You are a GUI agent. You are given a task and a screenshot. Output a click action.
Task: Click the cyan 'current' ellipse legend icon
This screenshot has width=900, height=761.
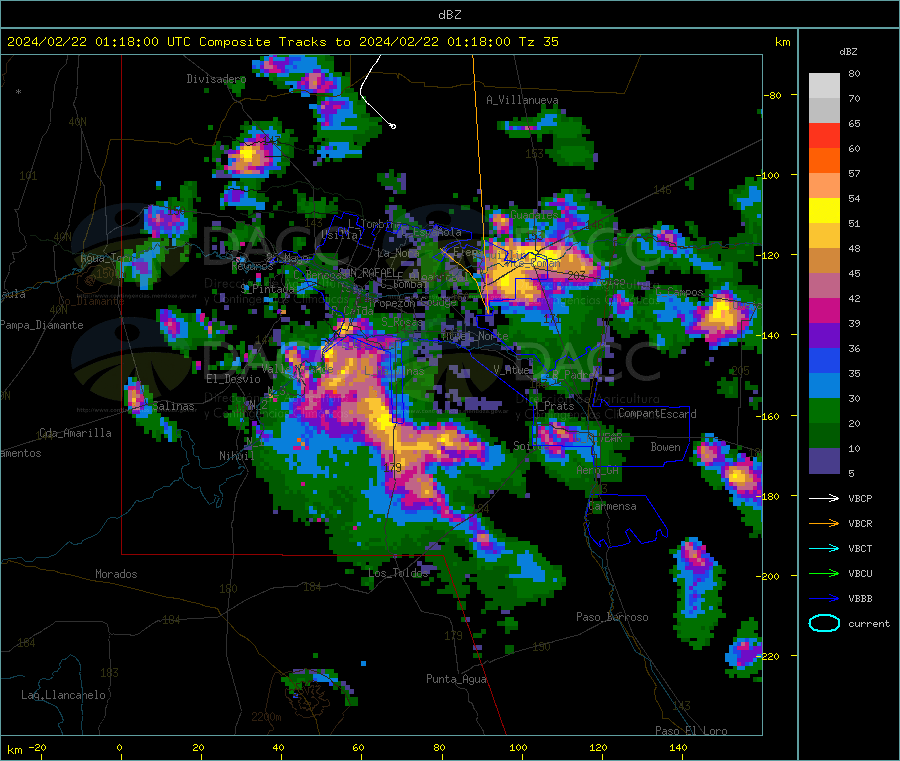pyautogui.click(x=824, y=623)
